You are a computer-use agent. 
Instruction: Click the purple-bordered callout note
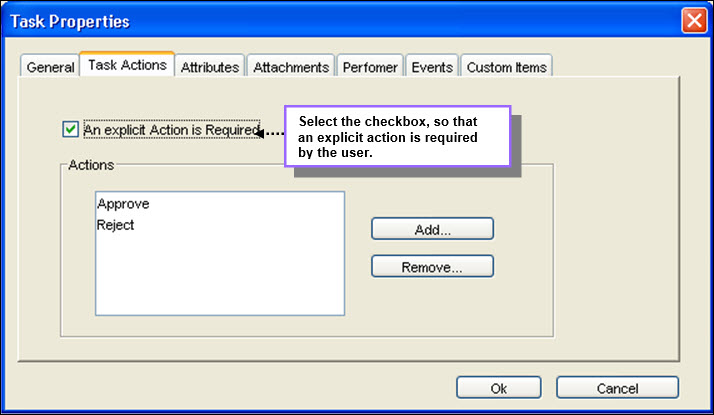(x=398, y=137)
